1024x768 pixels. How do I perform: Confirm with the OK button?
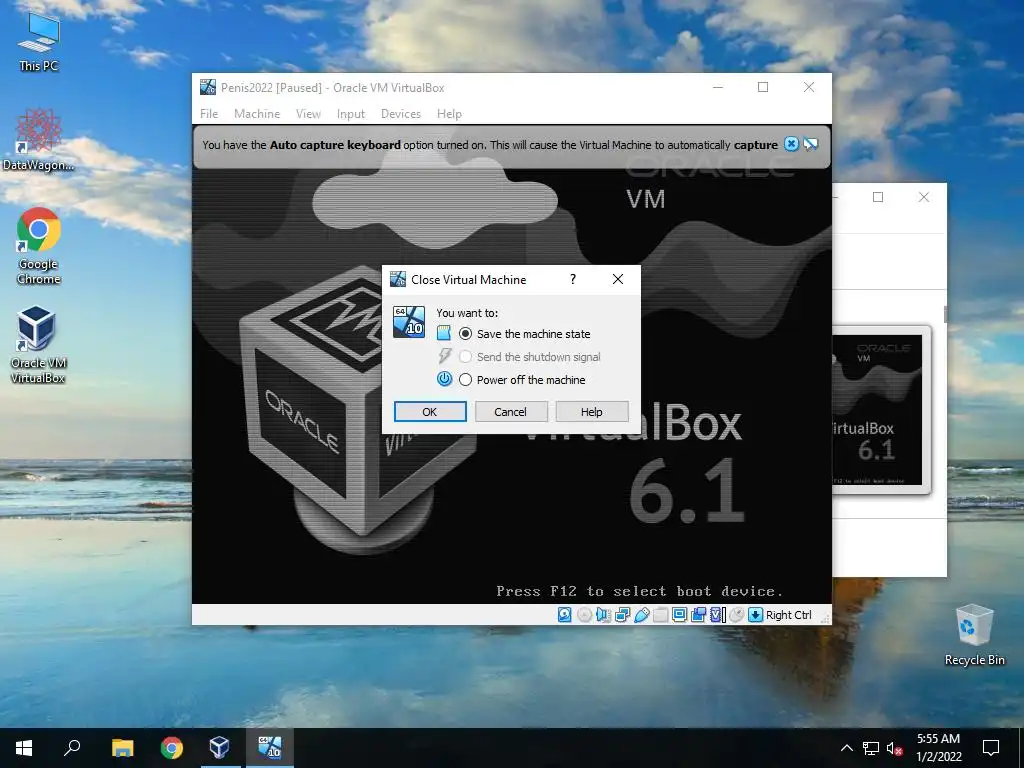430,411
